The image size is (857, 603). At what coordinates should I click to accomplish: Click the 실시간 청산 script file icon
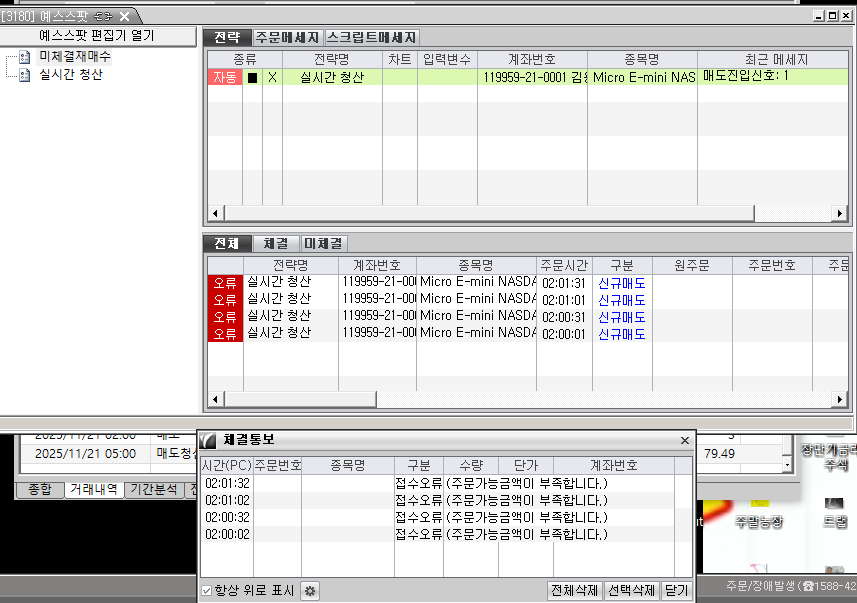25,75
